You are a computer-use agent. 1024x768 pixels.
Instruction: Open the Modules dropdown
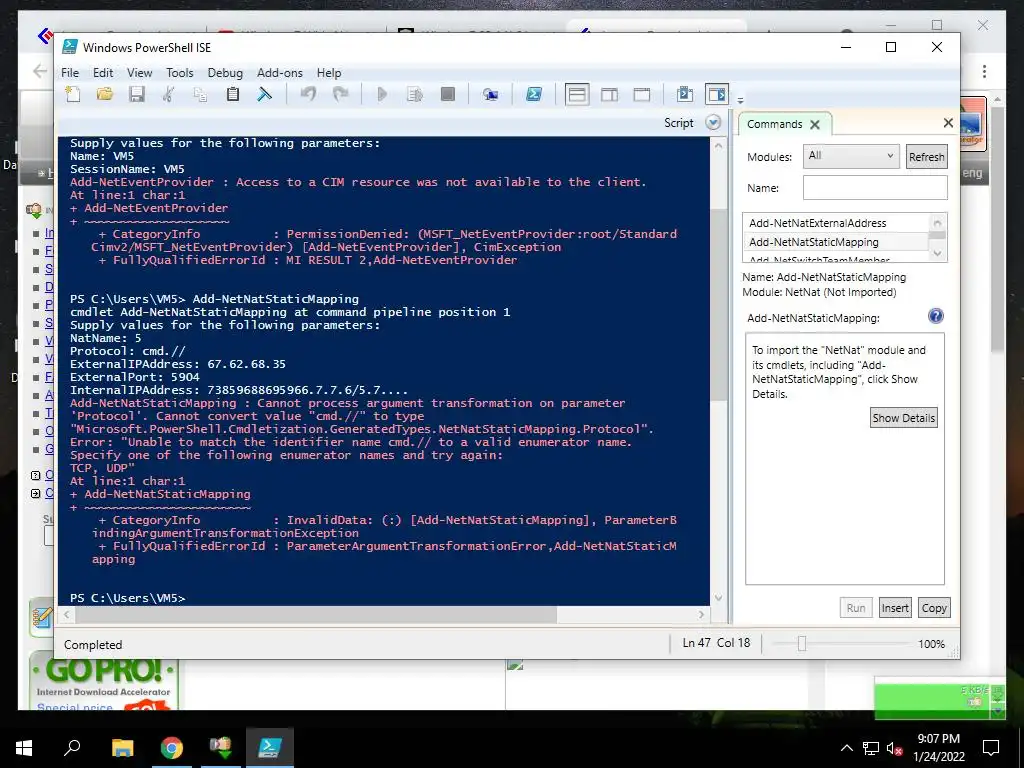click(x=851, y=156)
